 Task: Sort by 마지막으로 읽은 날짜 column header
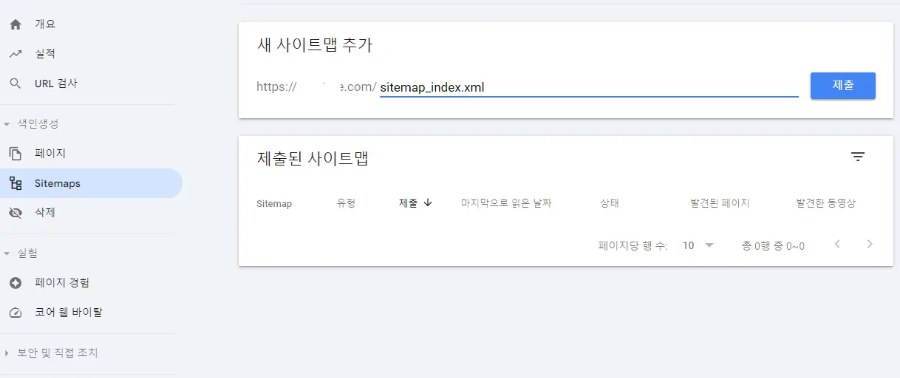click(506, 203)
